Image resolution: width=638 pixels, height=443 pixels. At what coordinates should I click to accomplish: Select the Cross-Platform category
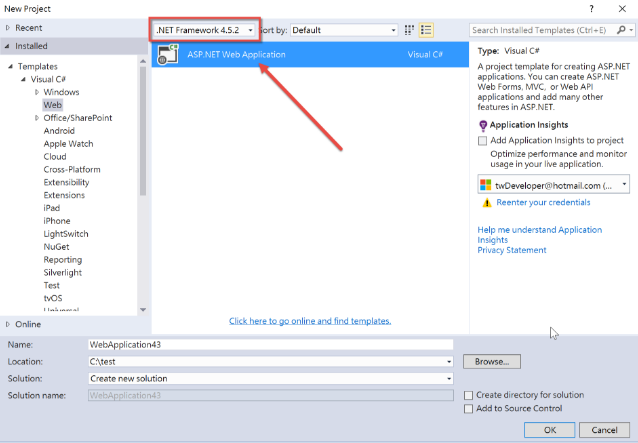[x=72, y=169]
